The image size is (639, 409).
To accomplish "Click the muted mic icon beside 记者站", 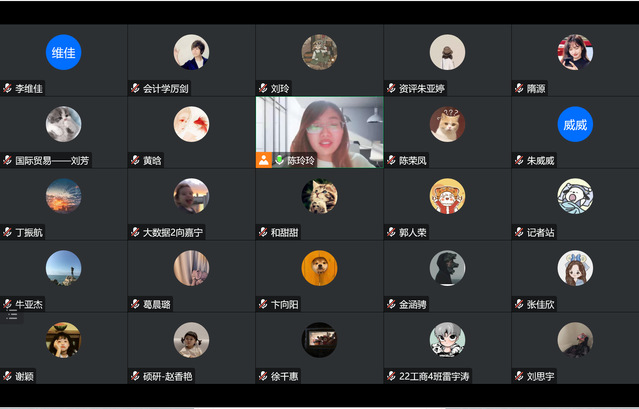I will [519, 232].
